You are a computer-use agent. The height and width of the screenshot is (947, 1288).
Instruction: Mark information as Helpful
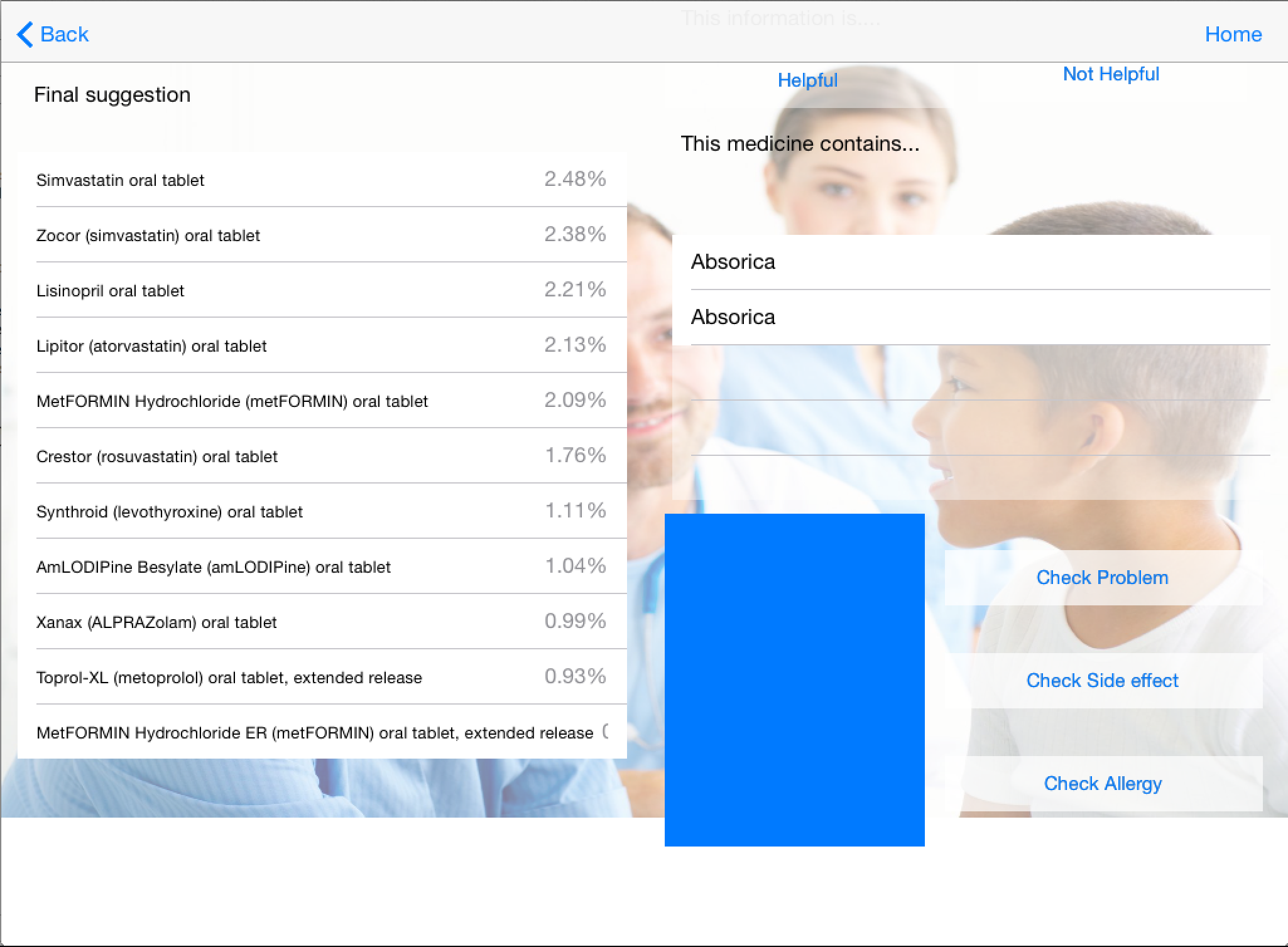(x=807, y=80)
